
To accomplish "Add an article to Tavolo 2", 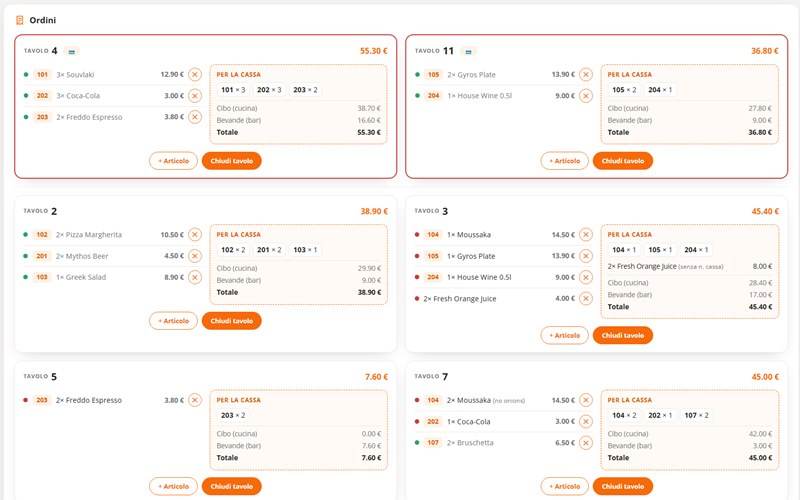I will click(x=173, y=321).
